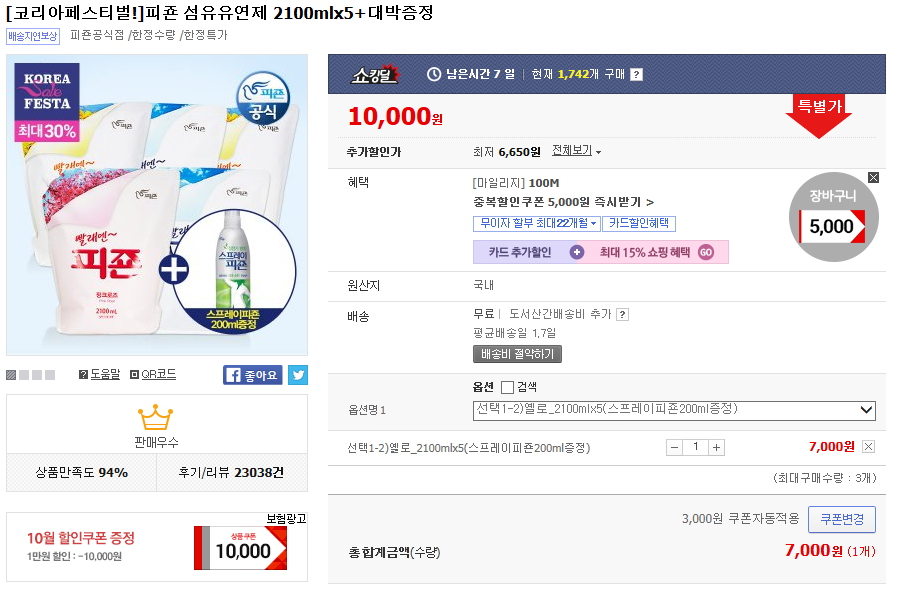Screen dimensions: 899x595
Task: Enable the 검색 option checkbox
Action: coord(507,387)
